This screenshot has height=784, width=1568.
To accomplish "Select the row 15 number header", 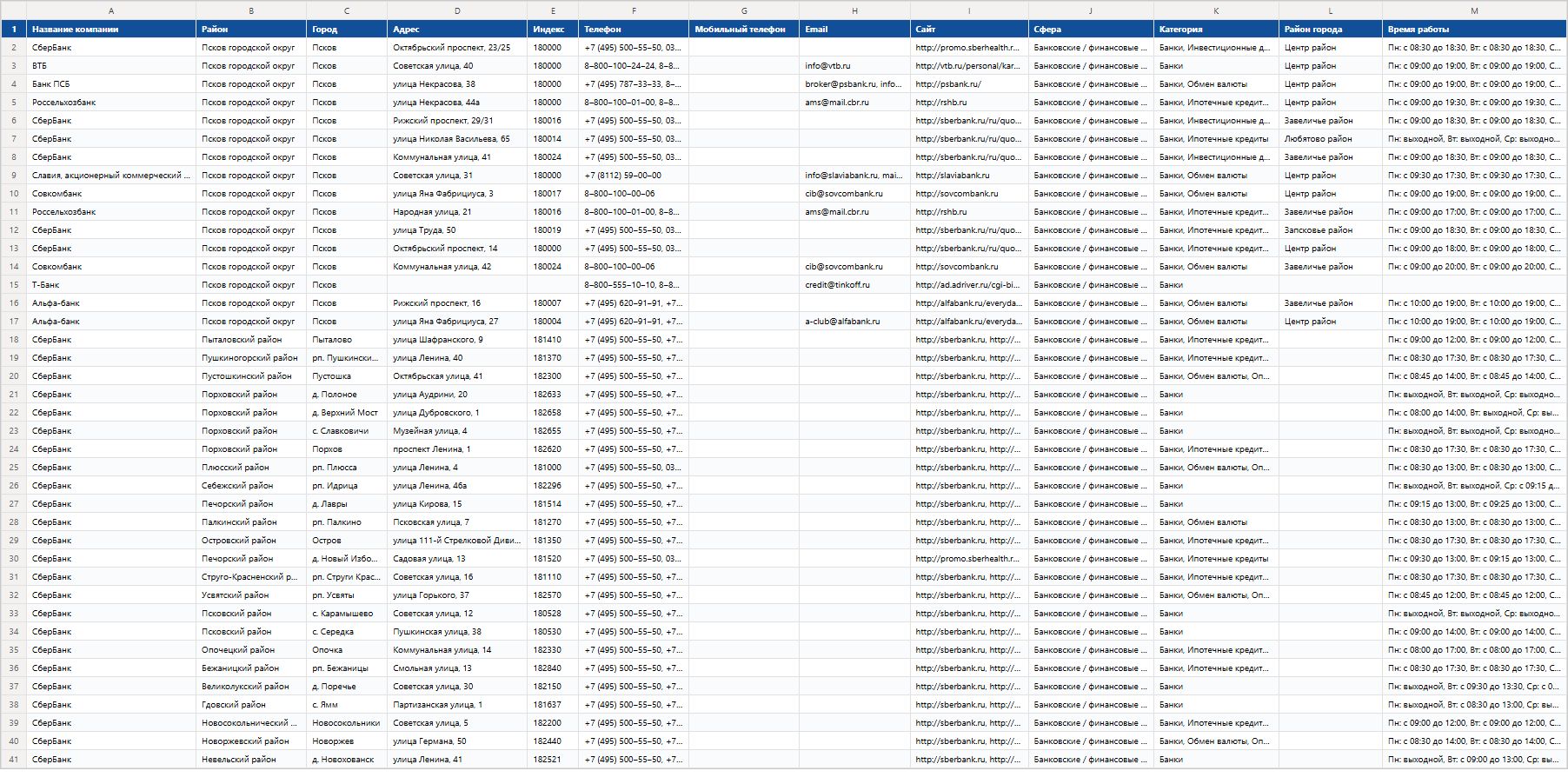I will tap(14, 285).
